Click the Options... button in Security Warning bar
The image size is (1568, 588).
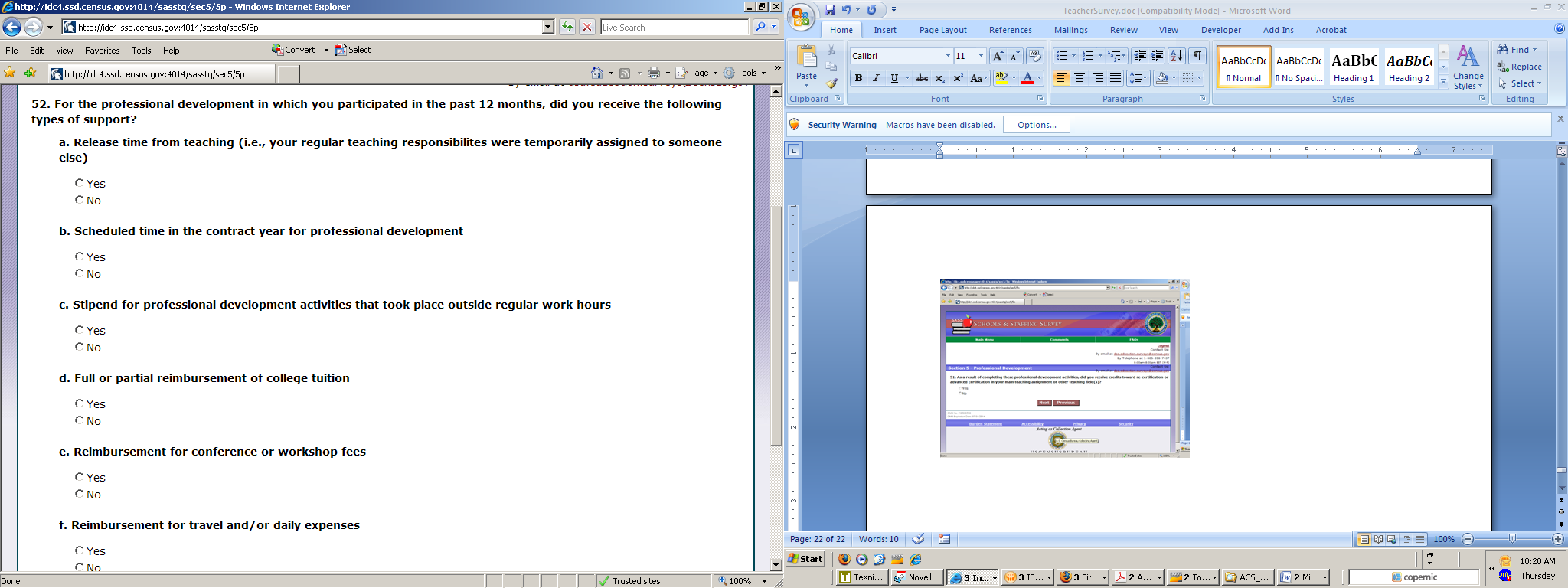pyautogui.click(x=1037, y=125)
